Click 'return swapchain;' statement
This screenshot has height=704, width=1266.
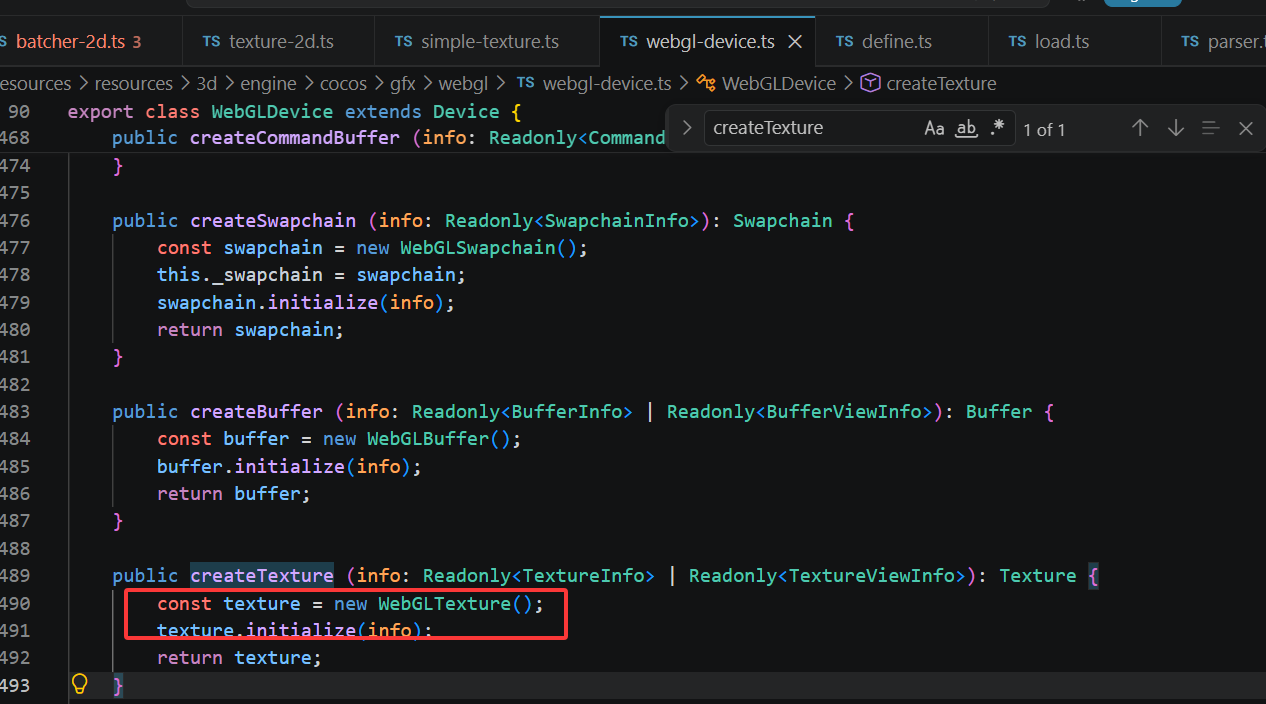(x=250, y=330)
